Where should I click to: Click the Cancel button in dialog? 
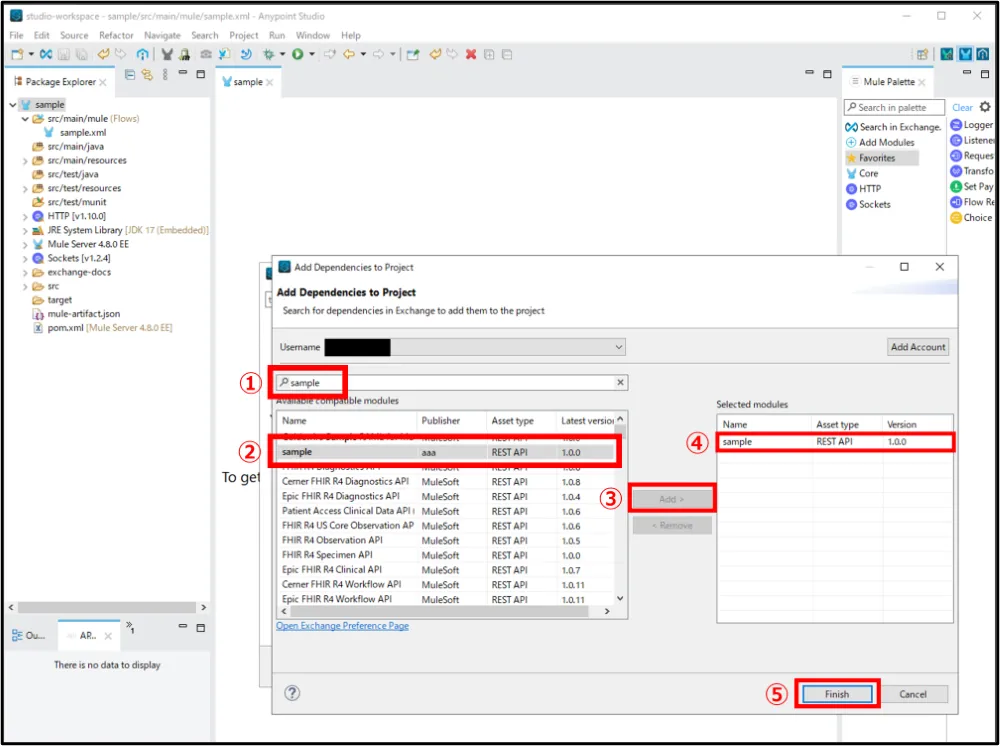913,694
